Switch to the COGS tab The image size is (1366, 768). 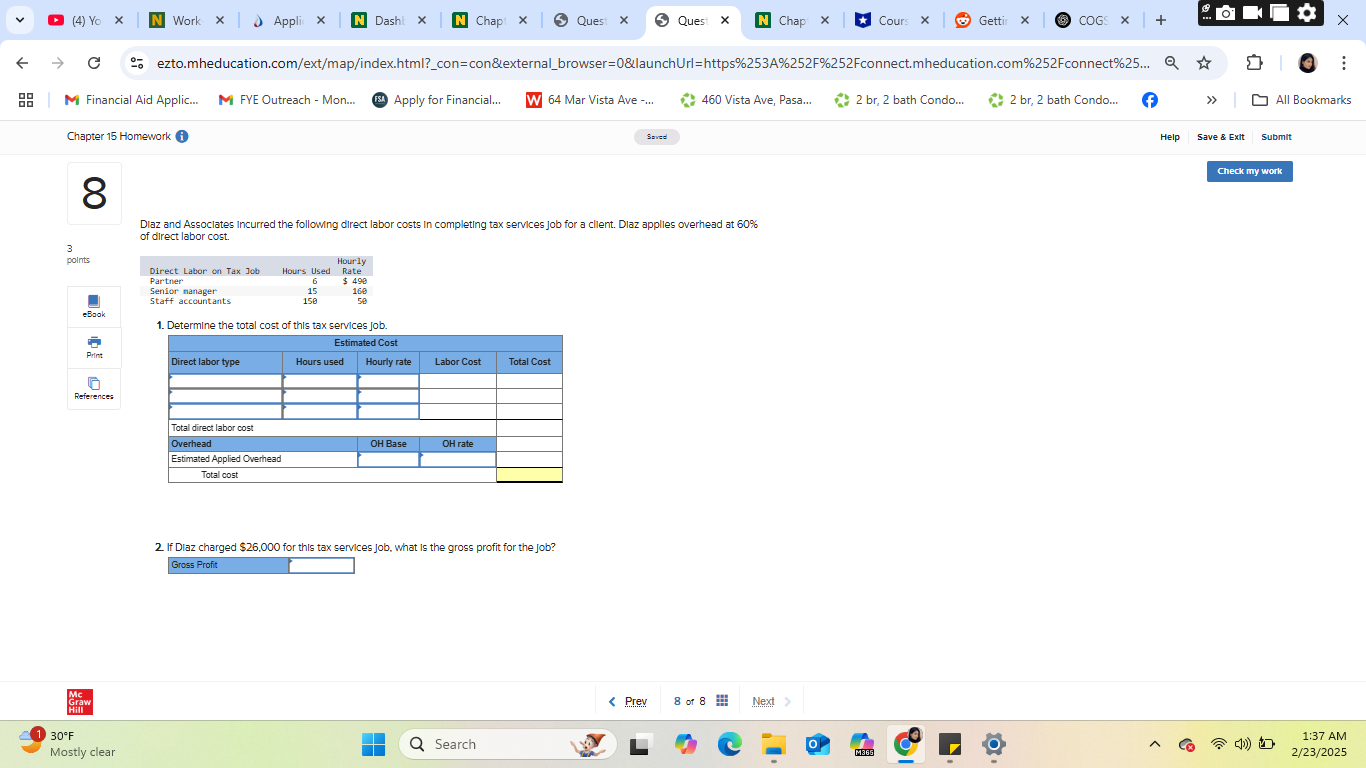point(1094,20)
